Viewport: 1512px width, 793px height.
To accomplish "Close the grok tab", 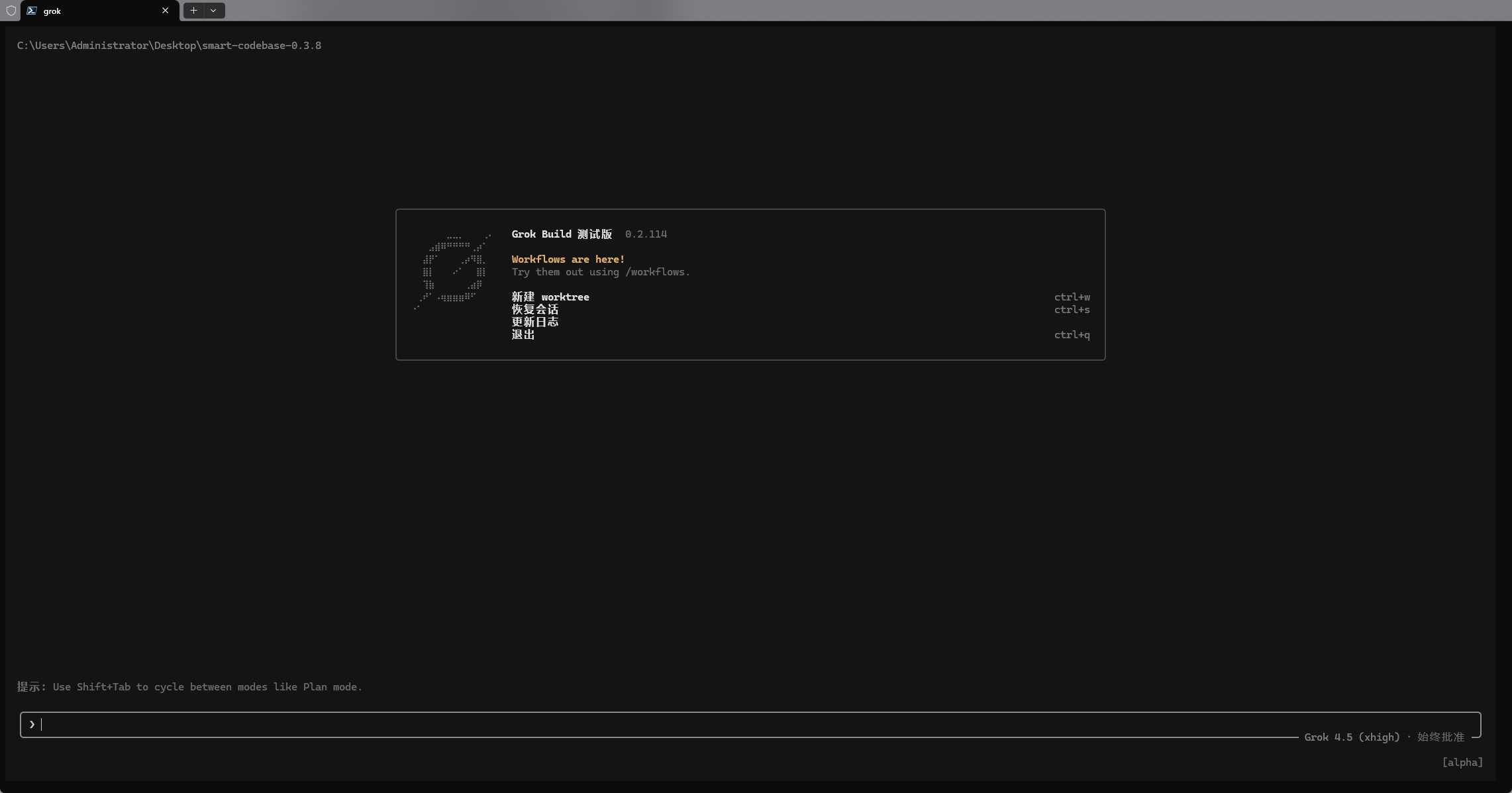I will pos(165,11).
